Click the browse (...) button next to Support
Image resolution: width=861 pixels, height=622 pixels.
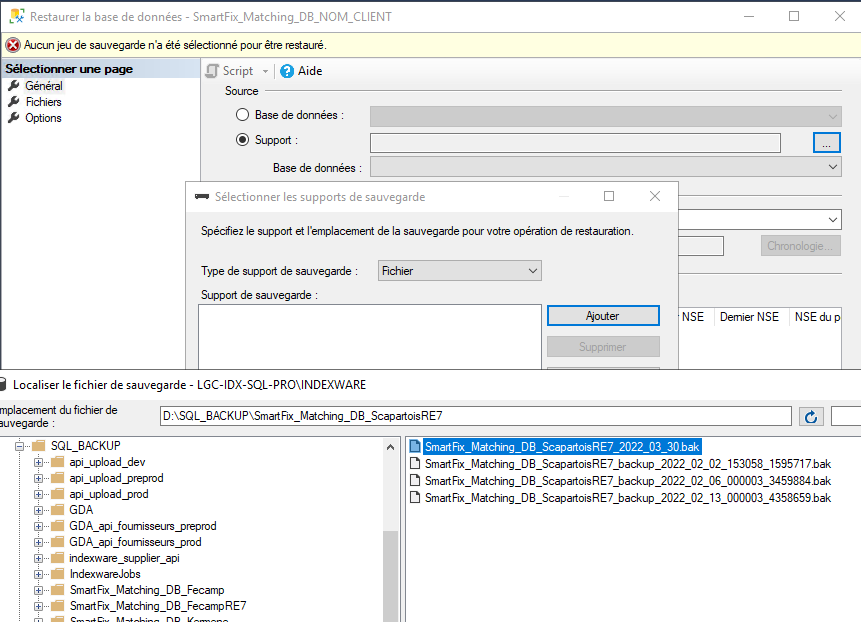click(x=825, y=142)
